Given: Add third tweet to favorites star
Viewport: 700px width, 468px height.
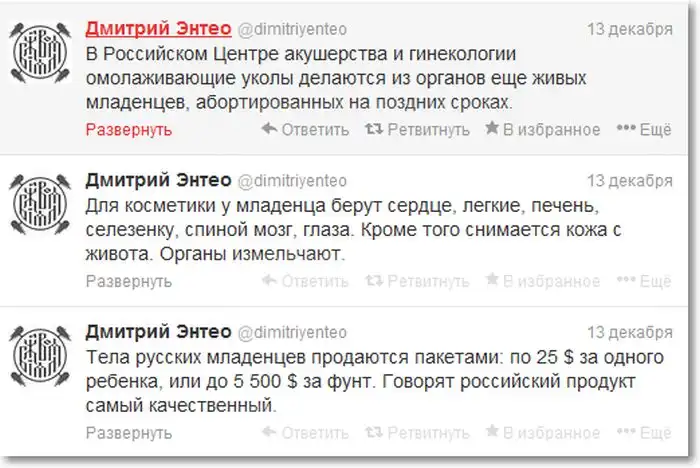Looking at the screenshot, I should 491,433.
